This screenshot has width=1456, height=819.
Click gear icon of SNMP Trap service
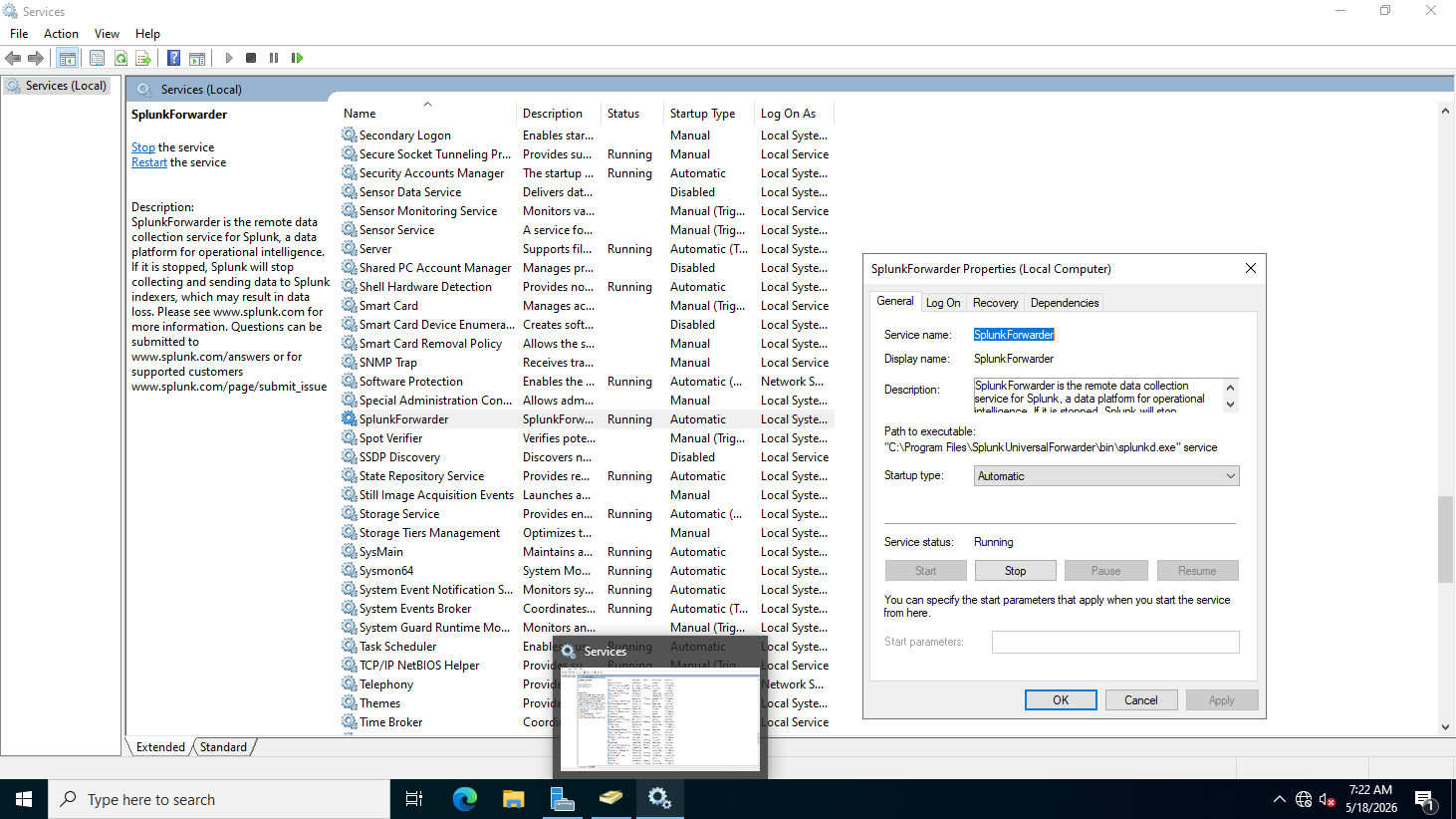350,363
